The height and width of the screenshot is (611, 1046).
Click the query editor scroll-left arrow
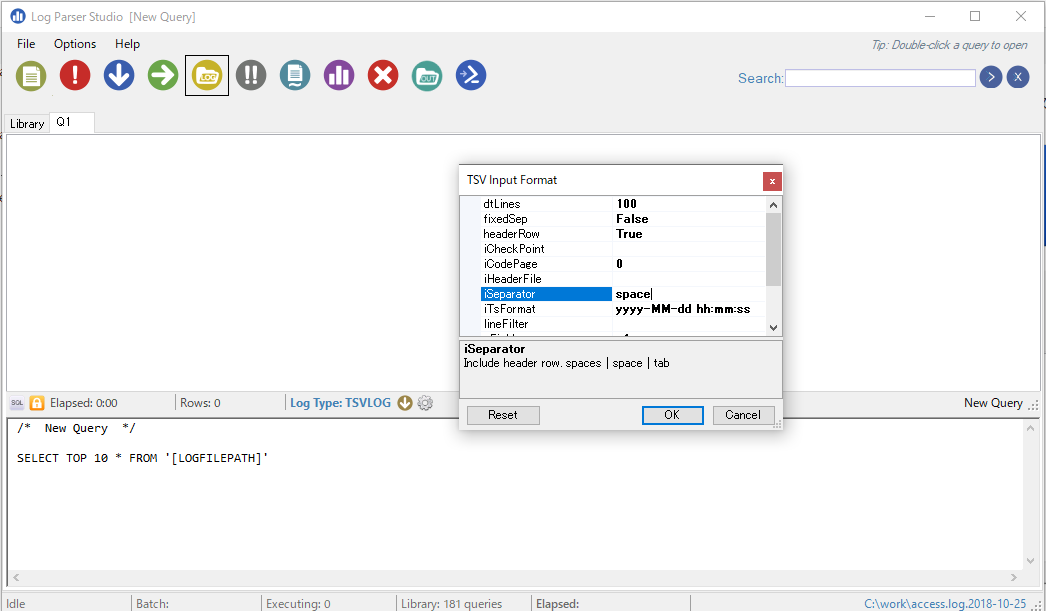(17, 578)
